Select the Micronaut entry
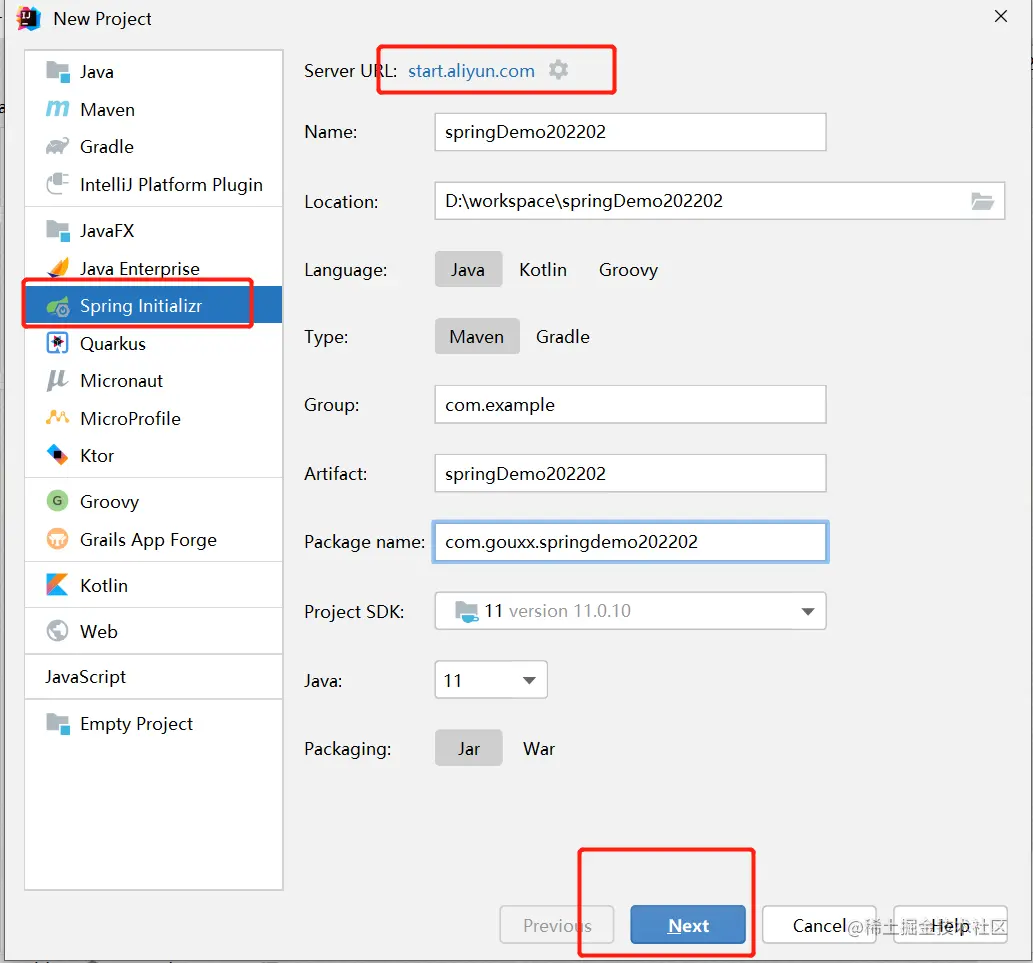 154,381
